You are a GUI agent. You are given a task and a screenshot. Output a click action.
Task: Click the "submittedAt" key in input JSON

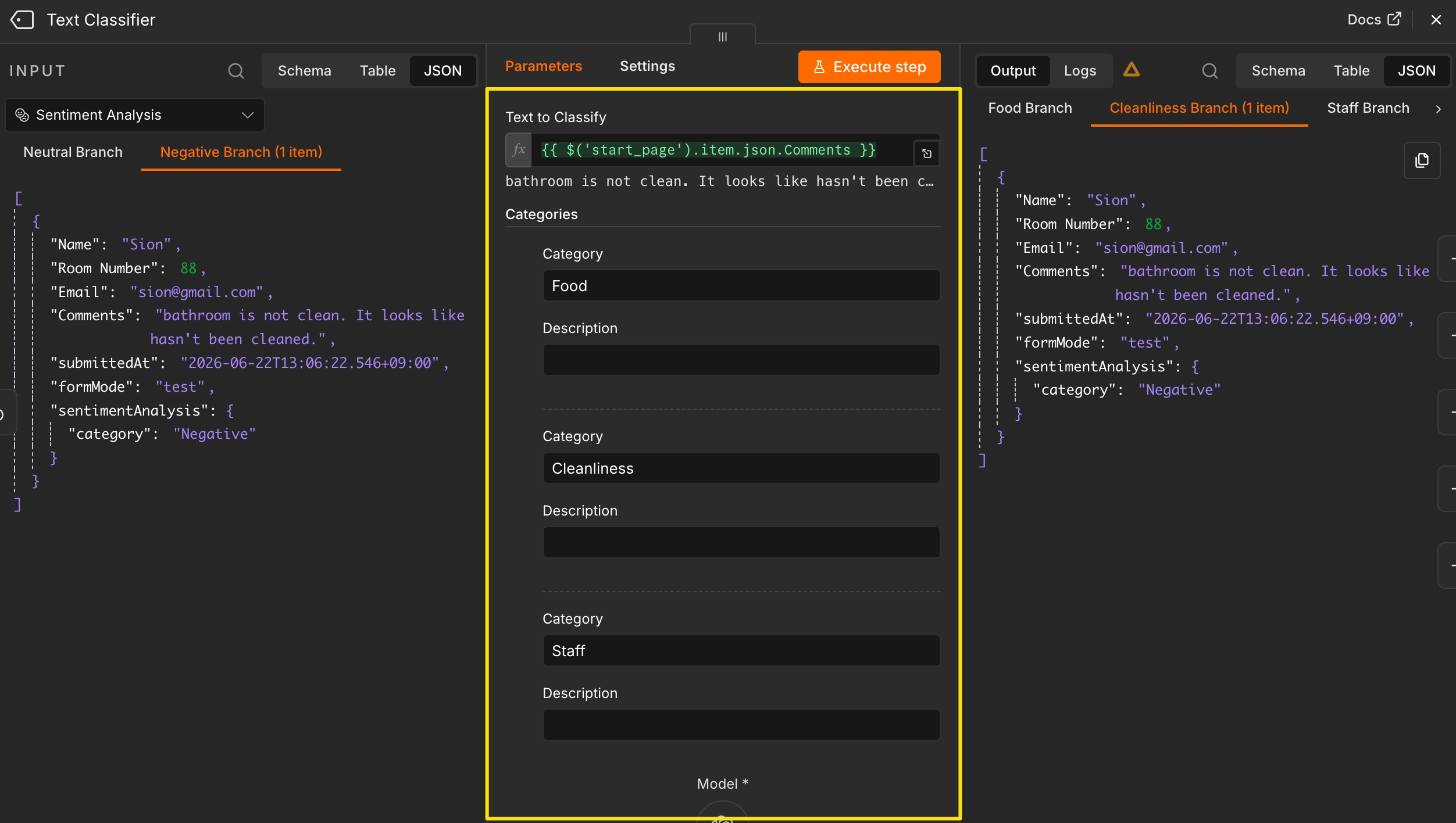(104, 363)
